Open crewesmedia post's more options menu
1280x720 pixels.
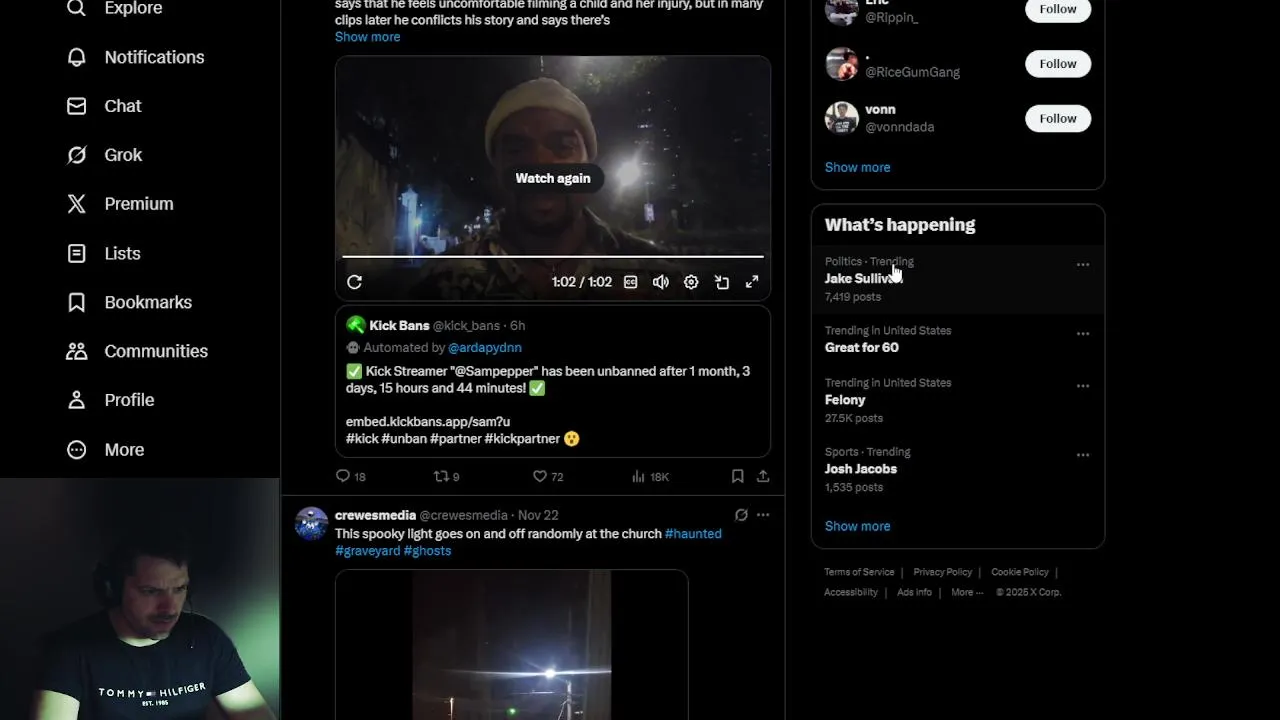point(763,515)
